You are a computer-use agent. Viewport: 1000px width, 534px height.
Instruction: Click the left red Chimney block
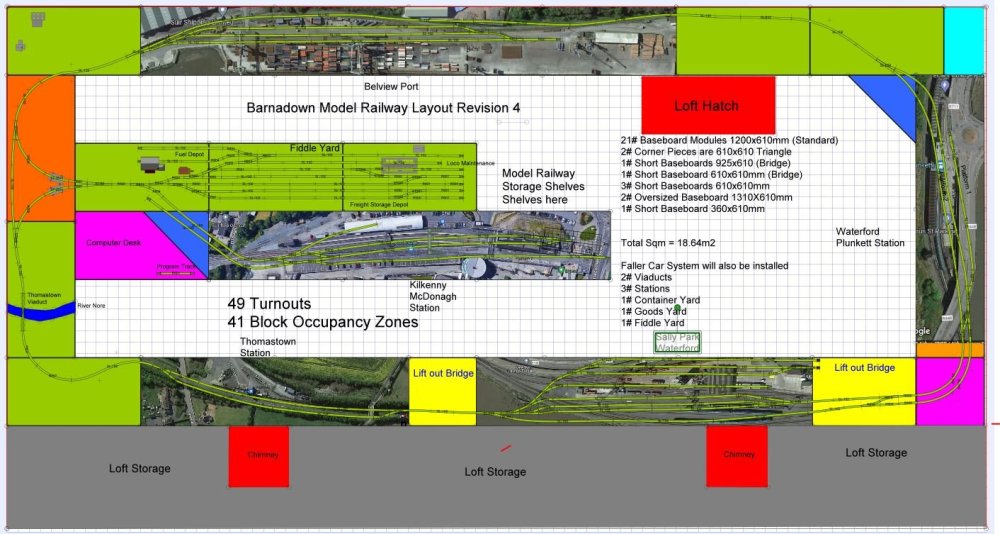pos(258,456)
